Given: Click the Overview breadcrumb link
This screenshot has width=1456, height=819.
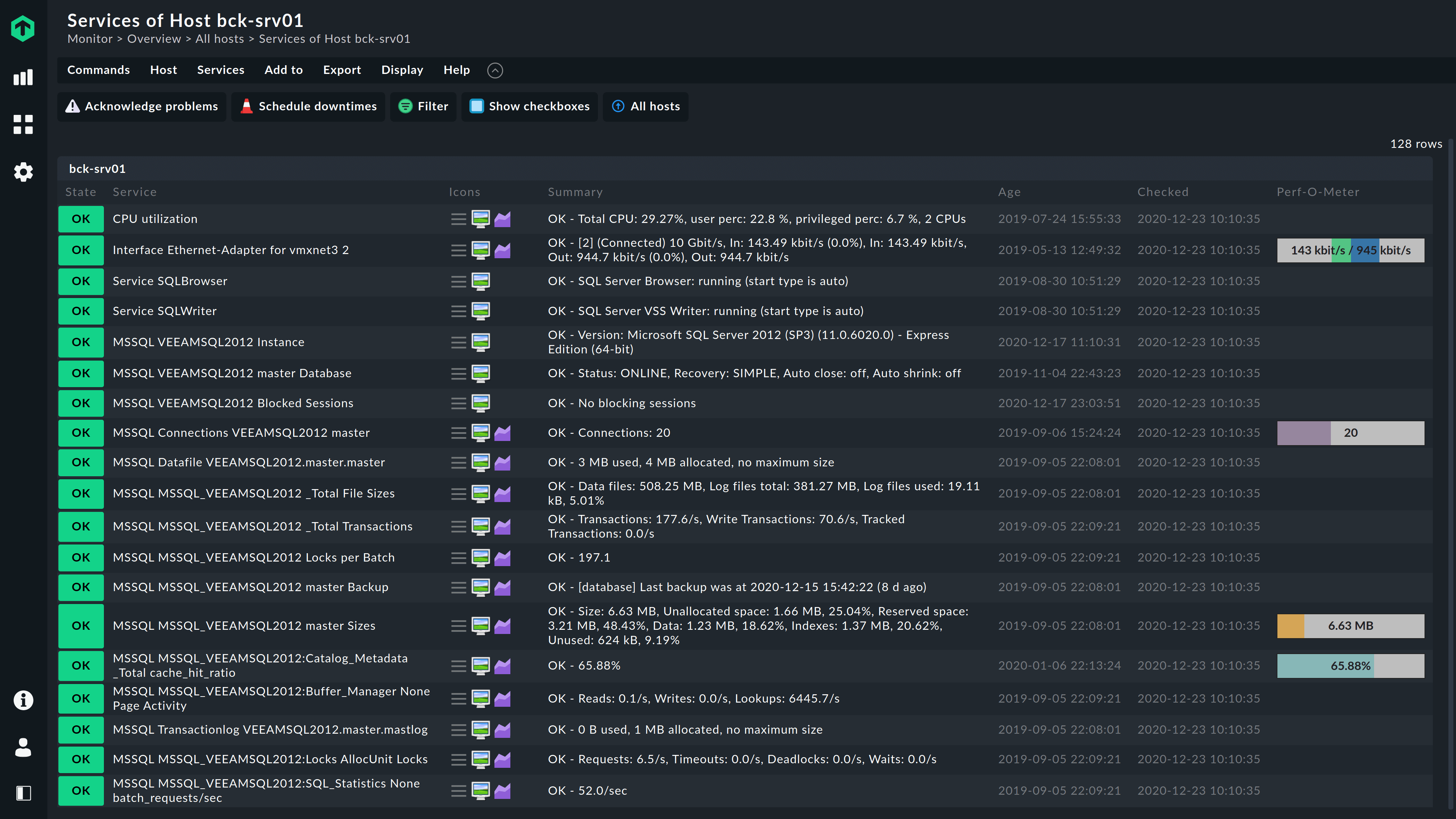Looking at the screenshot, I should [154, 39].
